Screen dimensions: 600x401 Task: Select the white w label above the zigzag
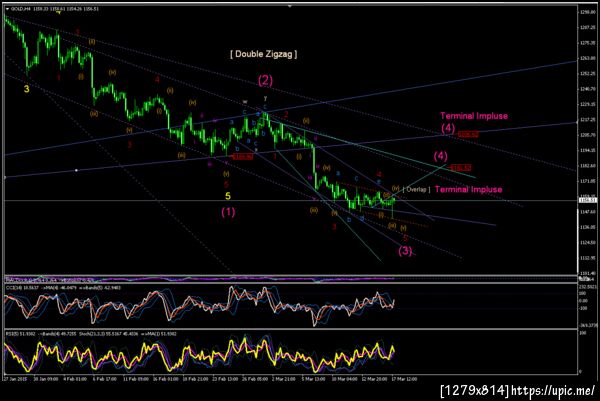(x=245, y=102)
